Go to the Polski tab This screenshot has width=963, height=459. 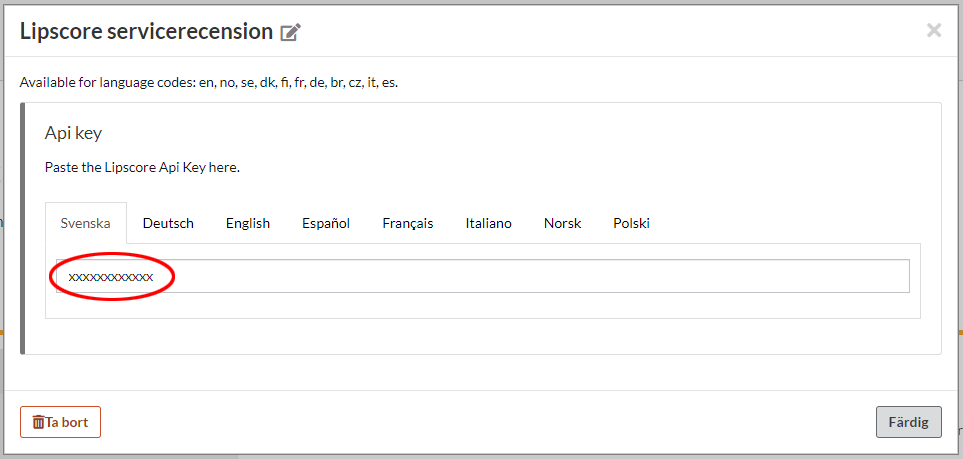coord(631,223)
